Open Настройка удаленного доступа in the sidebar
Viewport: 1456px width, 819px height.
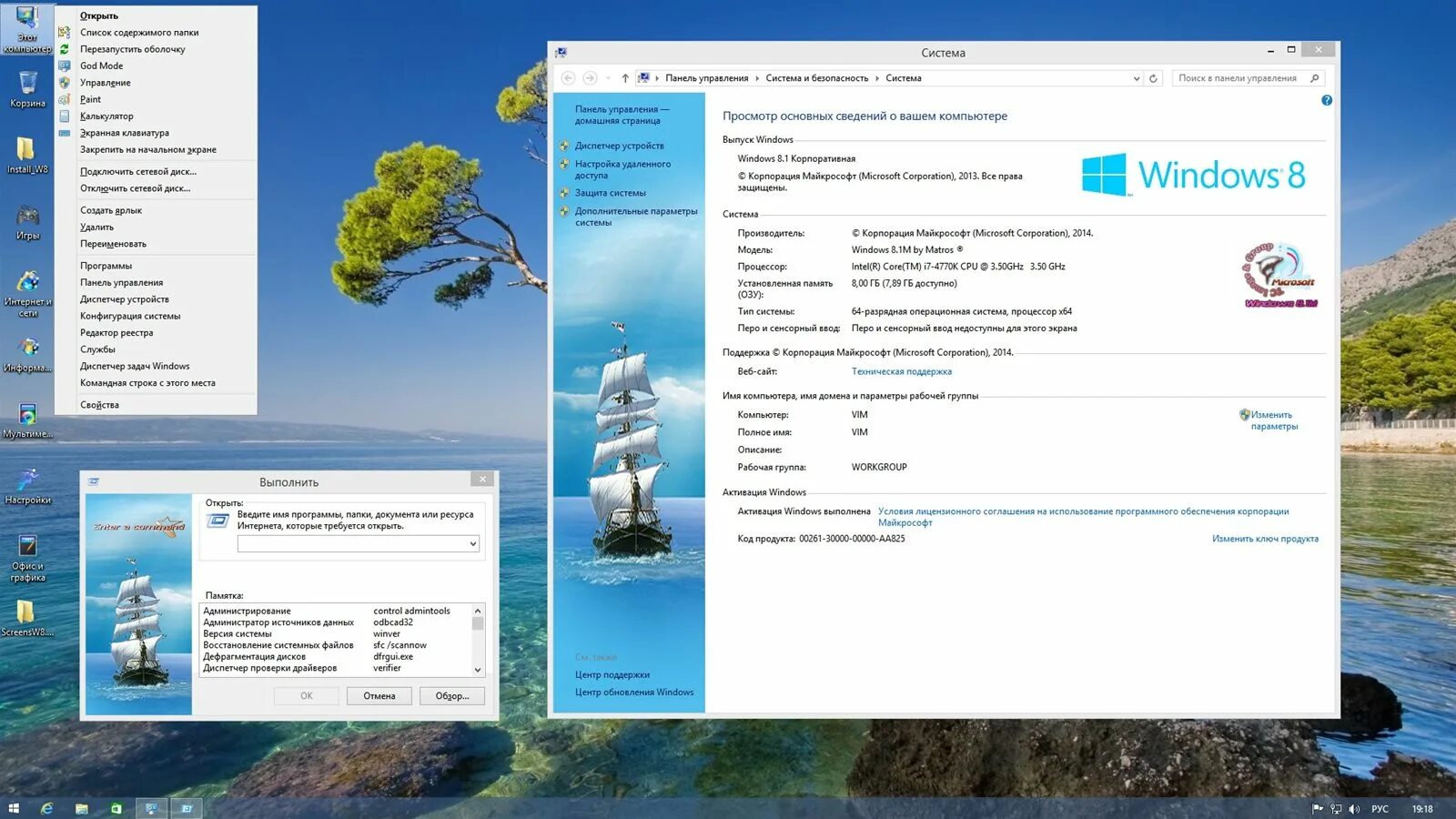coord(622,169)
